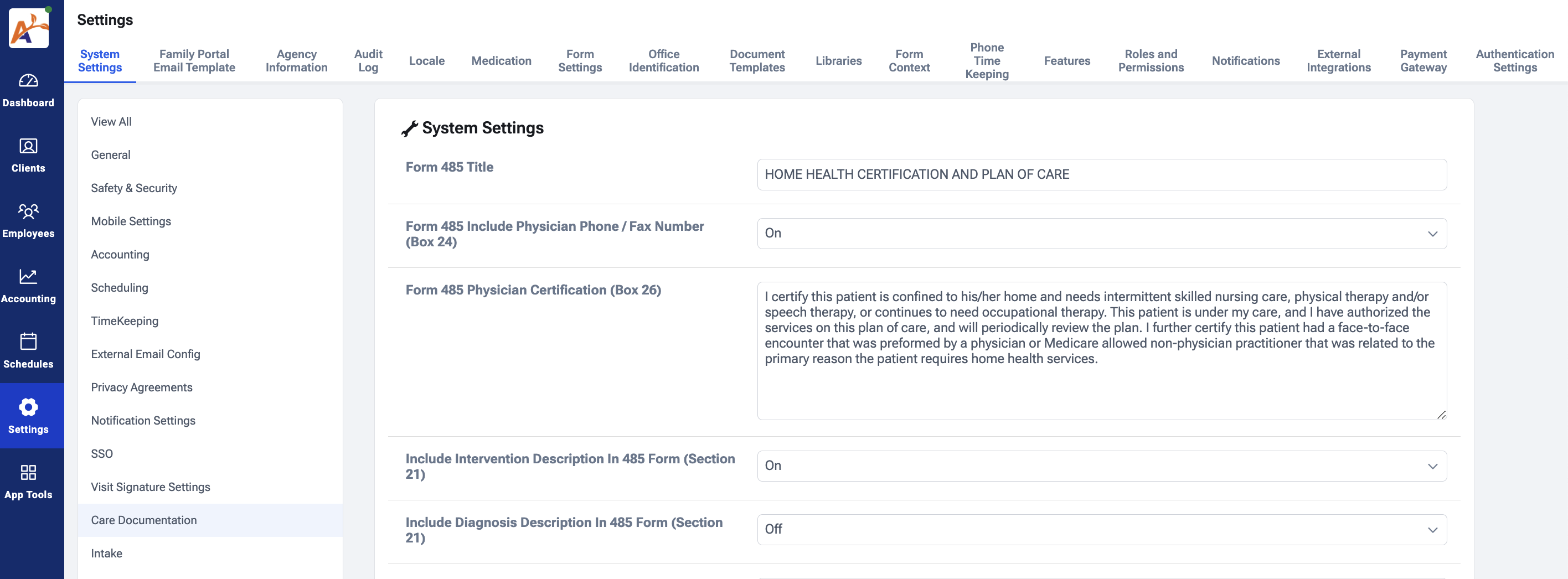Screen dimensions: 1568x579
Task: Open Employees section icon
Action: pyautogui.click(x=28, y=211)
